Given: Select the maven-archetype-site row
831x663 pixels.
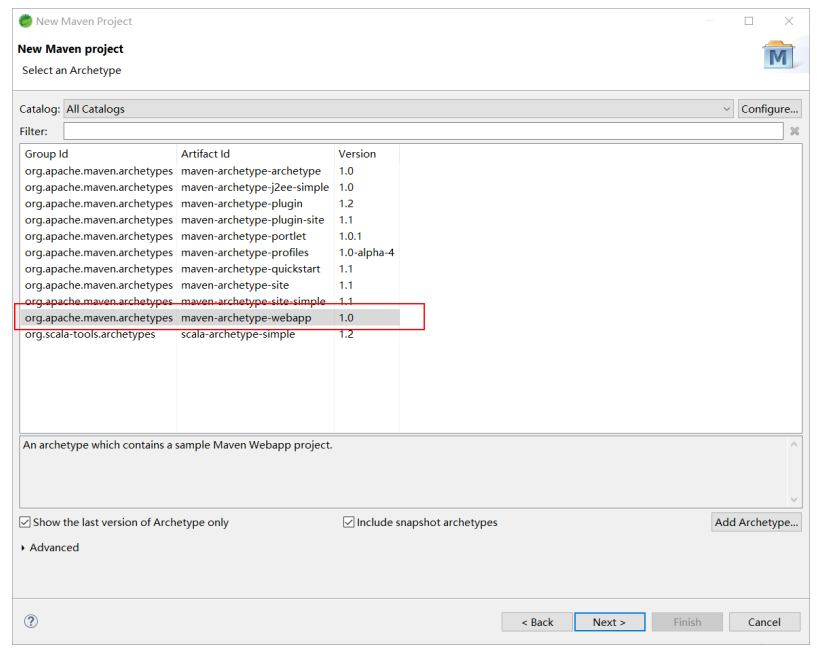Looking at the screenshot, I should click(x=211, y=285).
